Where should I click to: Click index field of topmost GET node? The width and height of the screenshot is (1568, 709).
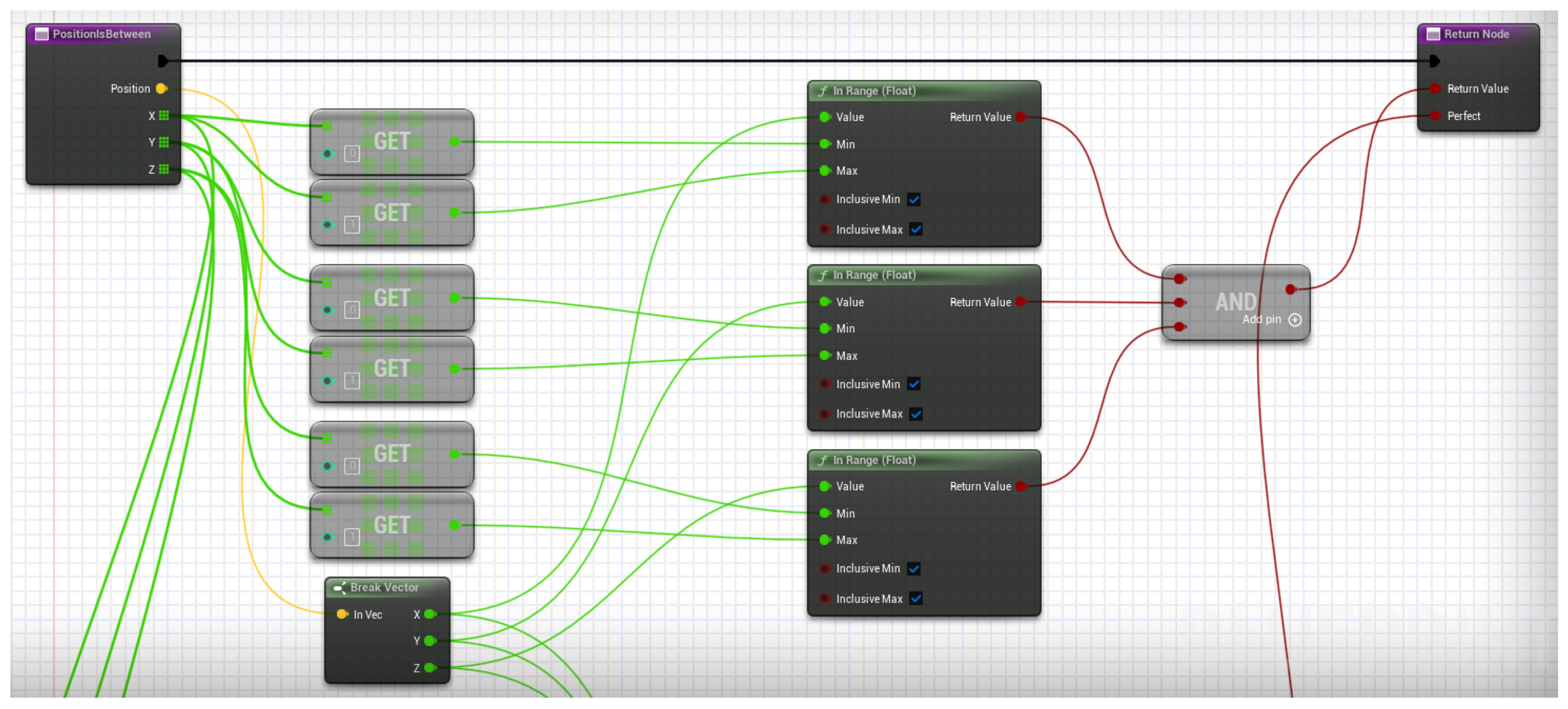point(352,154)
